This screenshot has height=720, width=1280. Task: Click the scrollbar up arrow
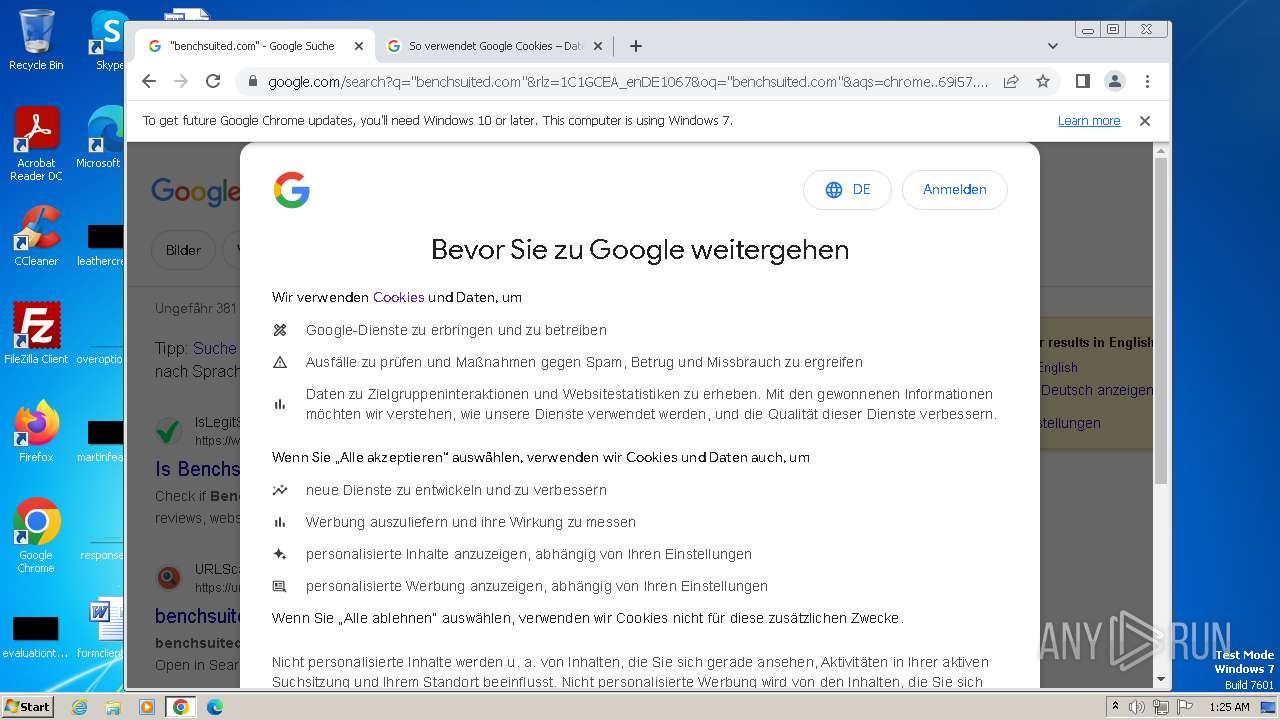click(x=1160, y=151)
